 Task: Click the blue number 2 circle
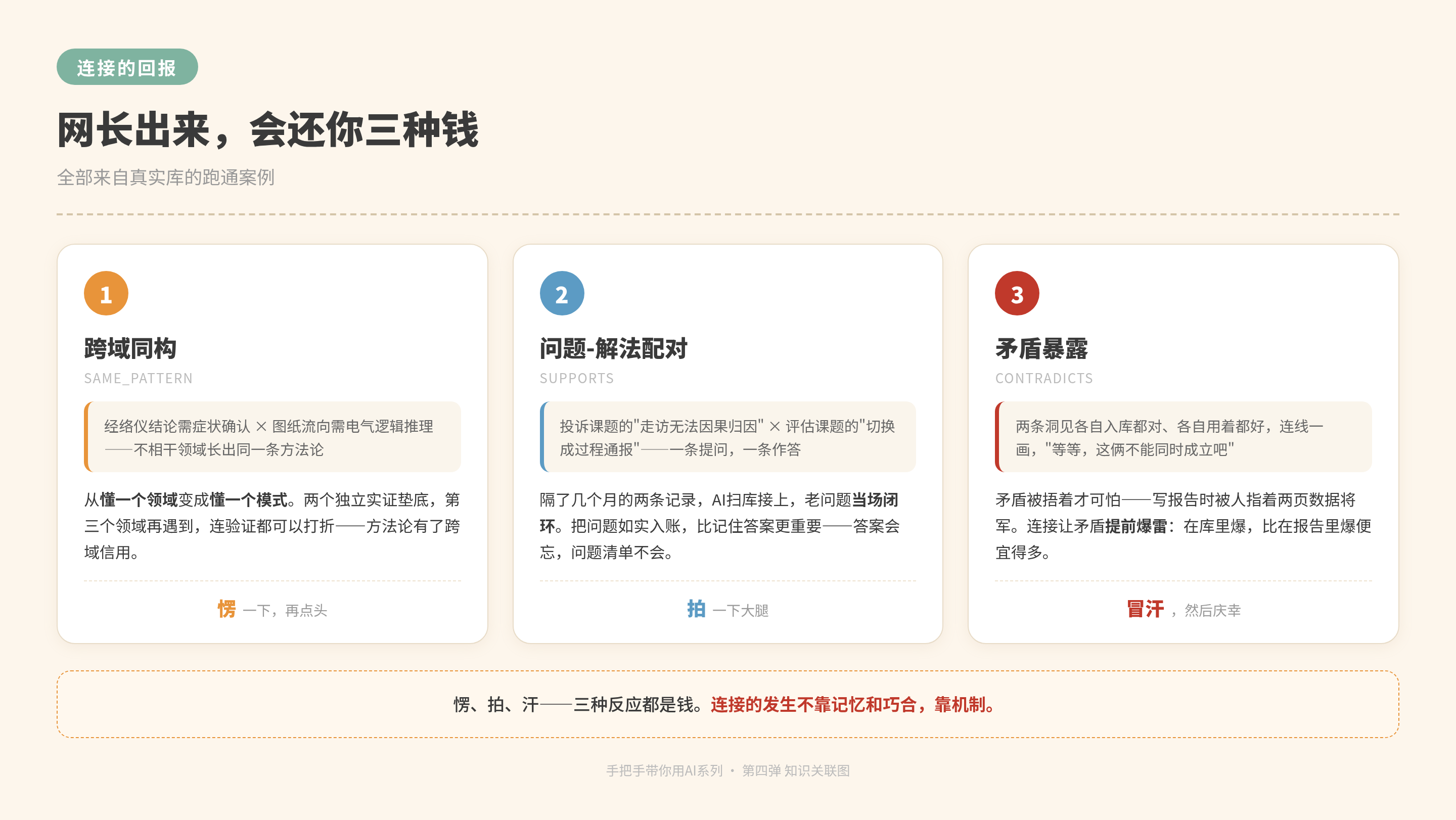tap(562, 293)
